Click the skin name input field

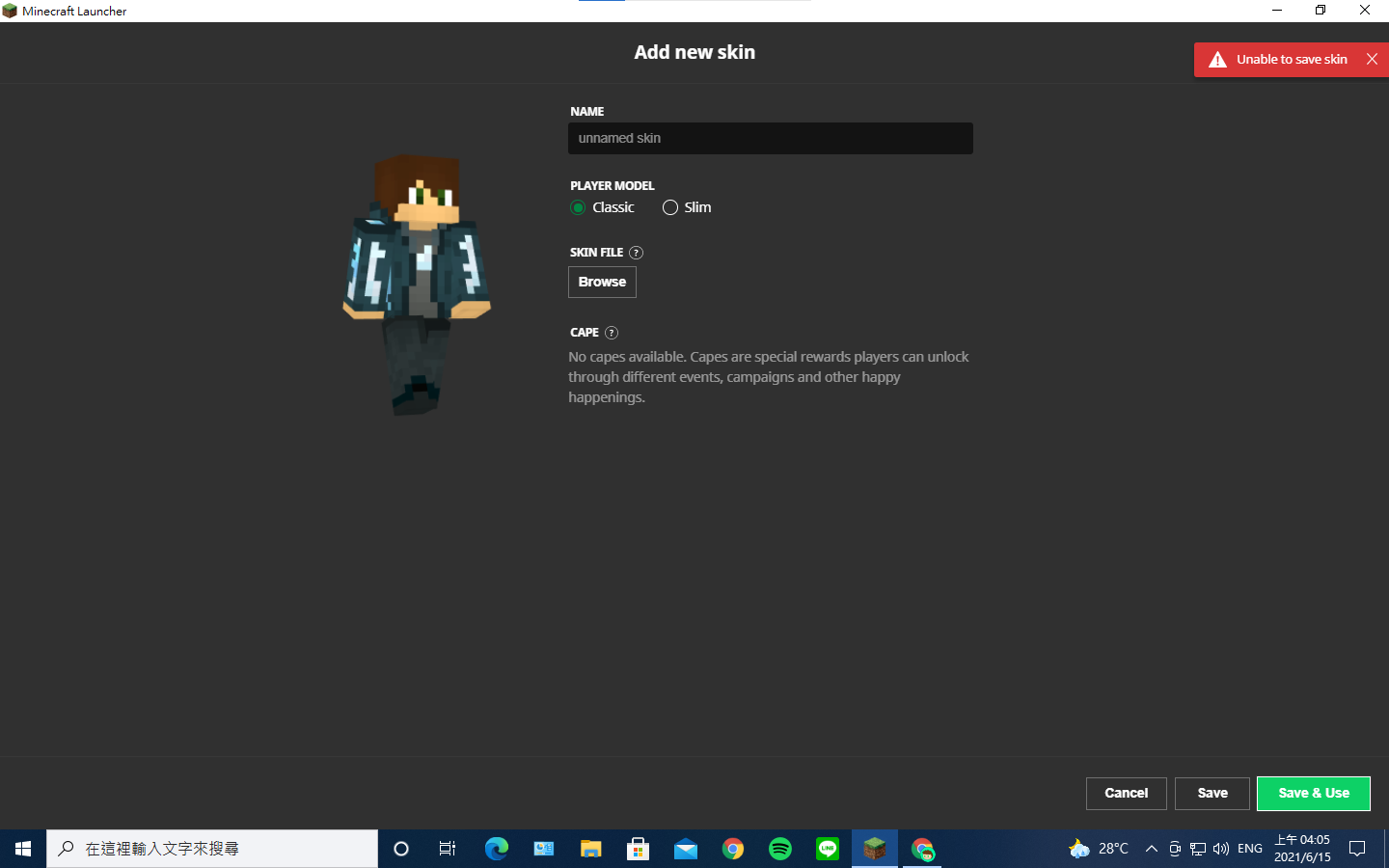coord(770,138)
